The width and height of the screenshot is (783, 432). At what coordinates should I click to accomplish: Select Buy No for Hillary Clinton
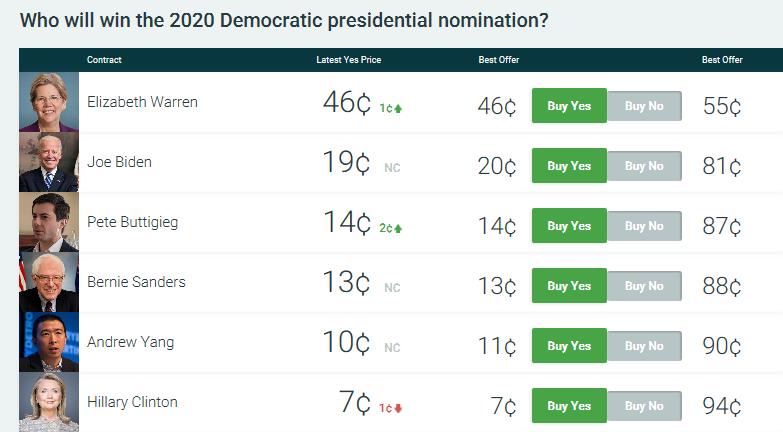tap(644, 406)
